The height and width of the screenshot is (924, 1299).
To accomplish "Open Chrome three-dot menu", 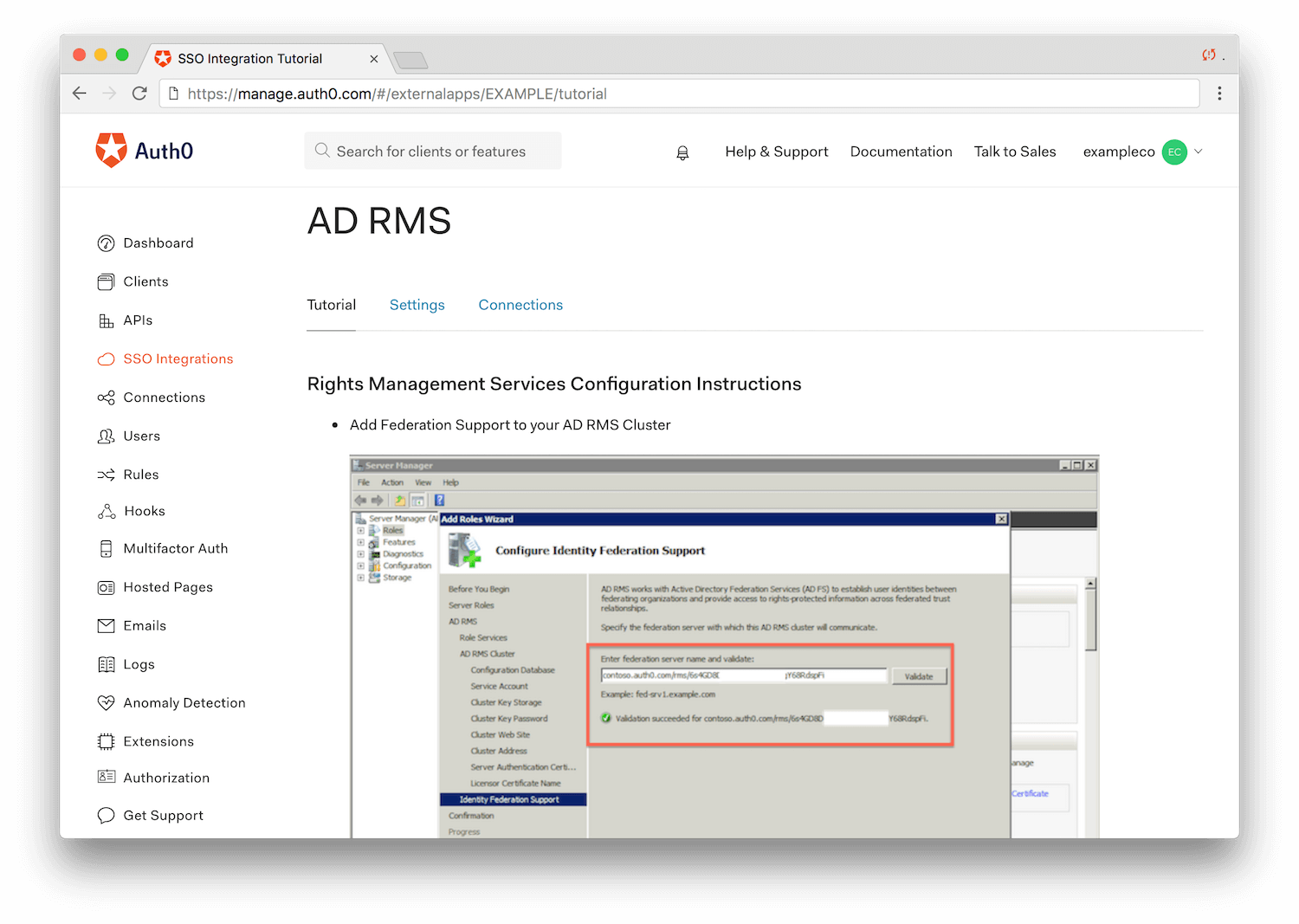I will [x=1219, y=94].
